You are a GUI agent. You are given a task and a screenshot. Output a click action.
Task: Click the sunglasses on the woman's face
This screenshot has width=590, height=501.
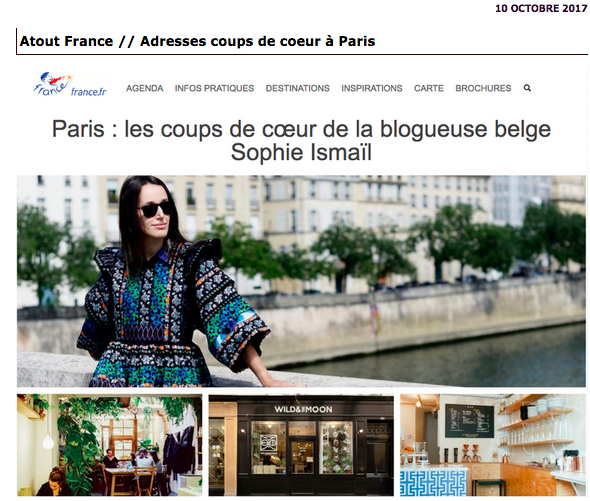tap(156, 209)
